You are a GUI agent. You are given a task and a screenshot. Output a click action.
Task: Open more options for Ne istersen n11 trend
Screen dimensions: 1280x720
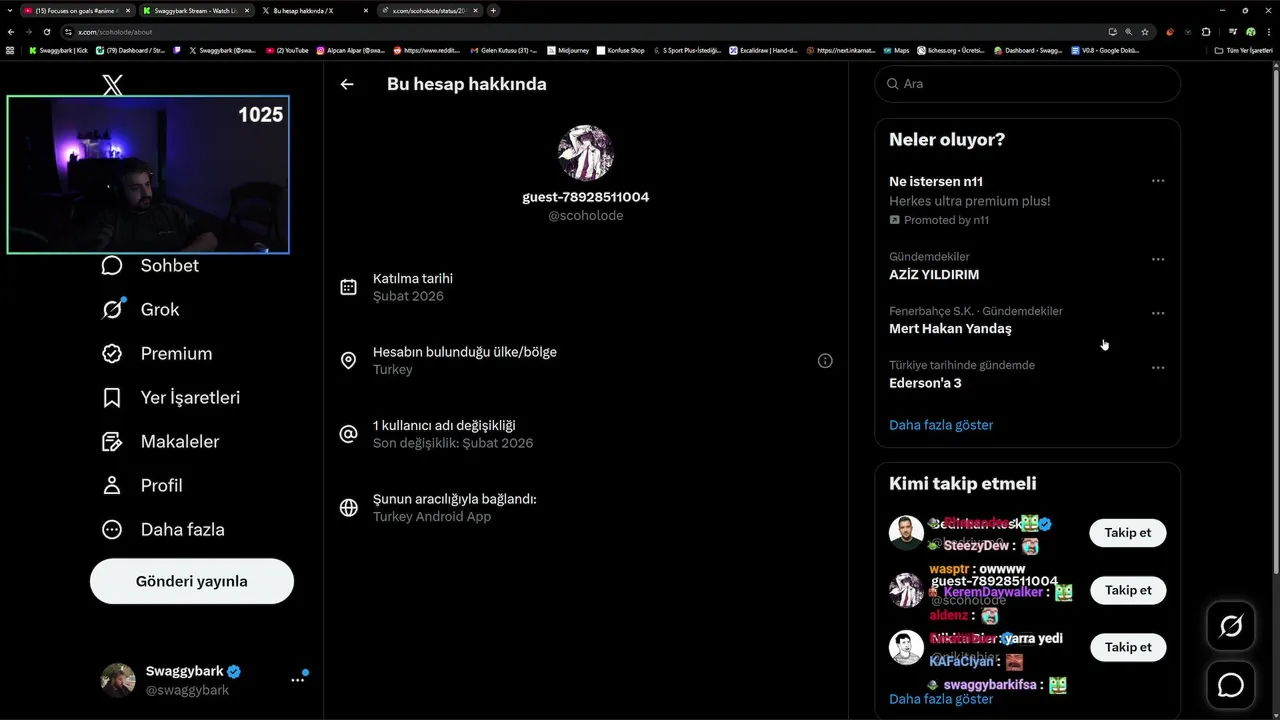coord(1157,181)
